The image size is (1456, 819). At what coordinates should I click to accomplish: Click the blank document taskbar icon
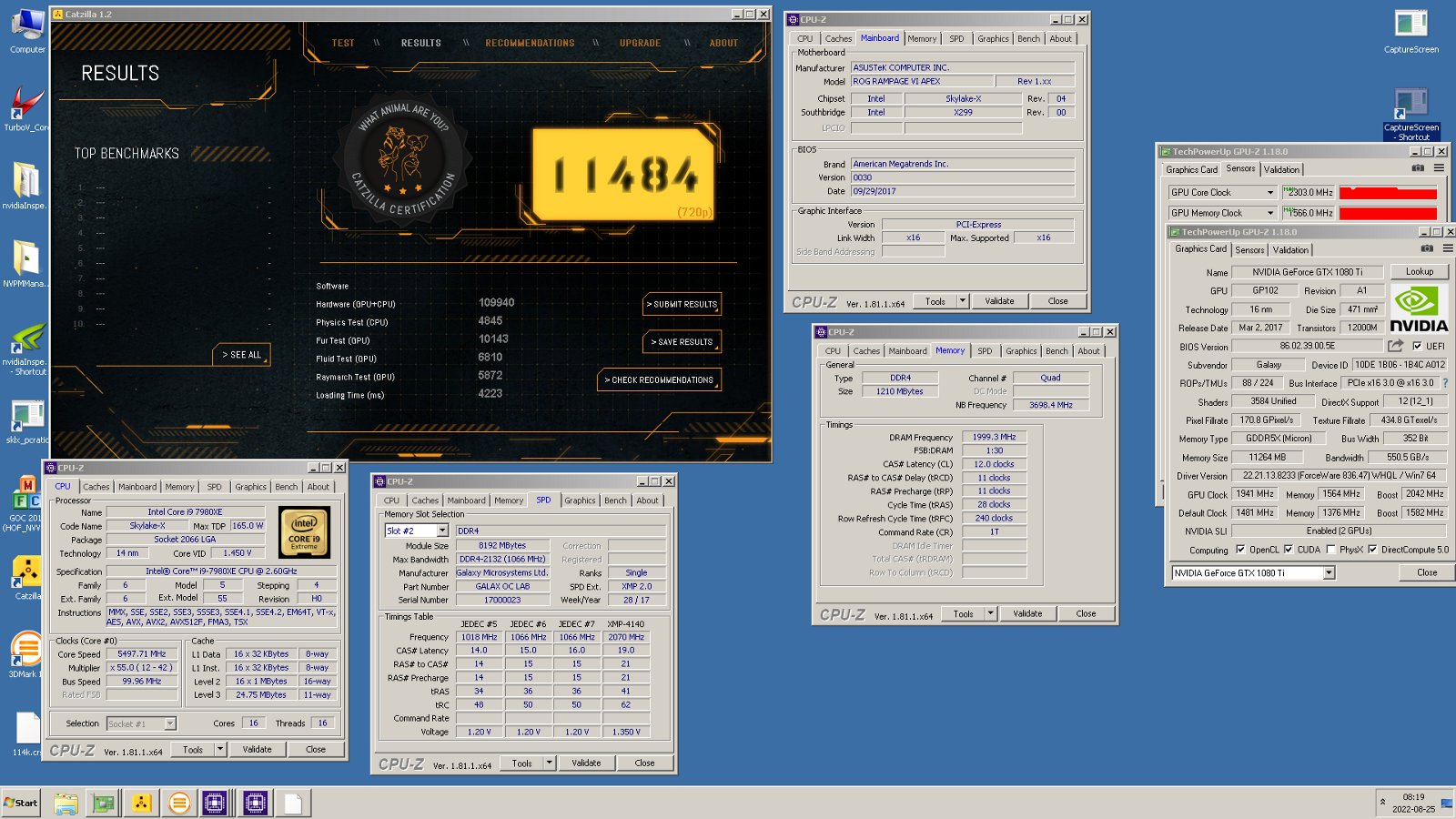[292, 803]
